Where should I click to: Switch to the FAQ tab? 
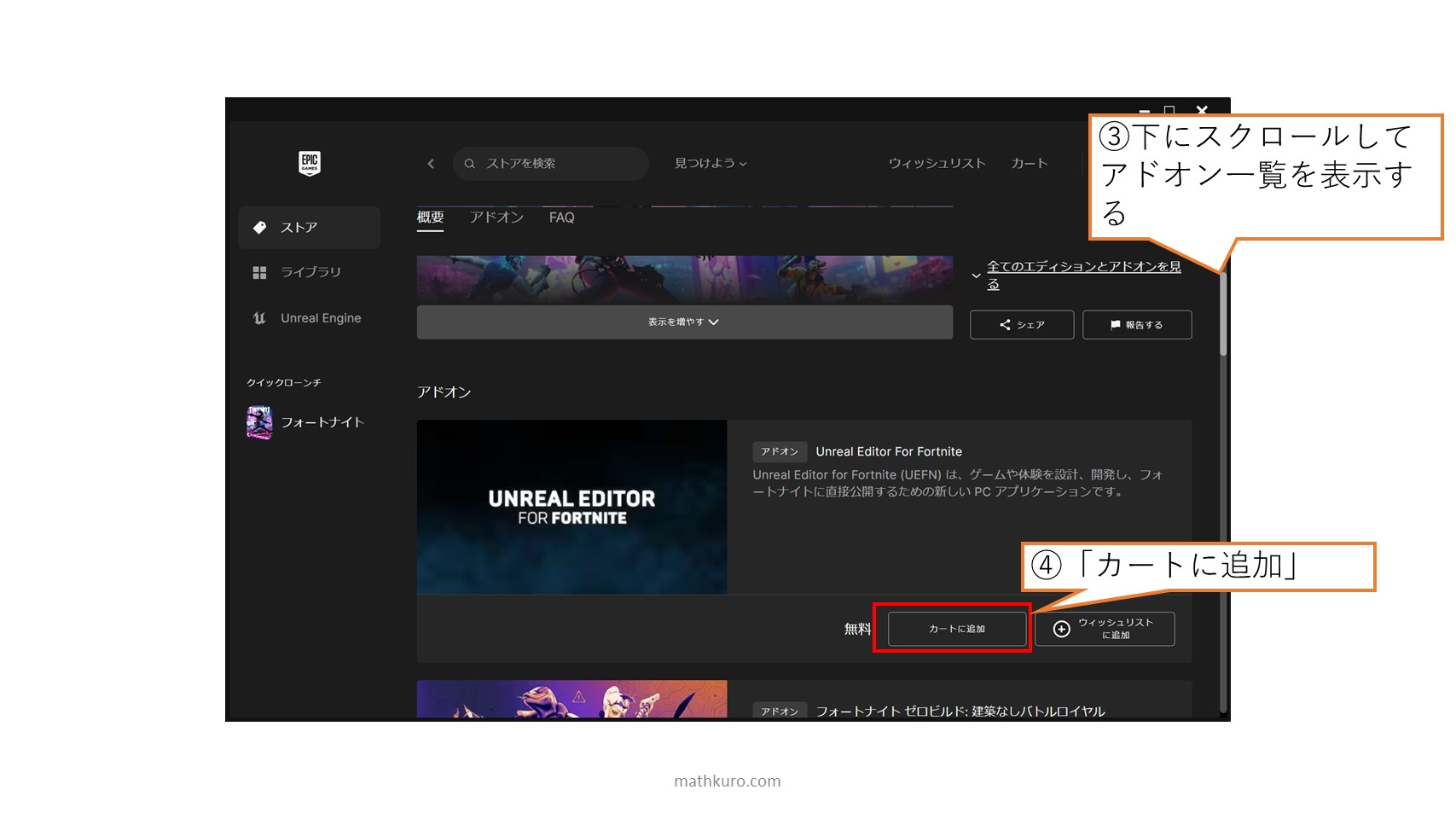click(562, 218)
